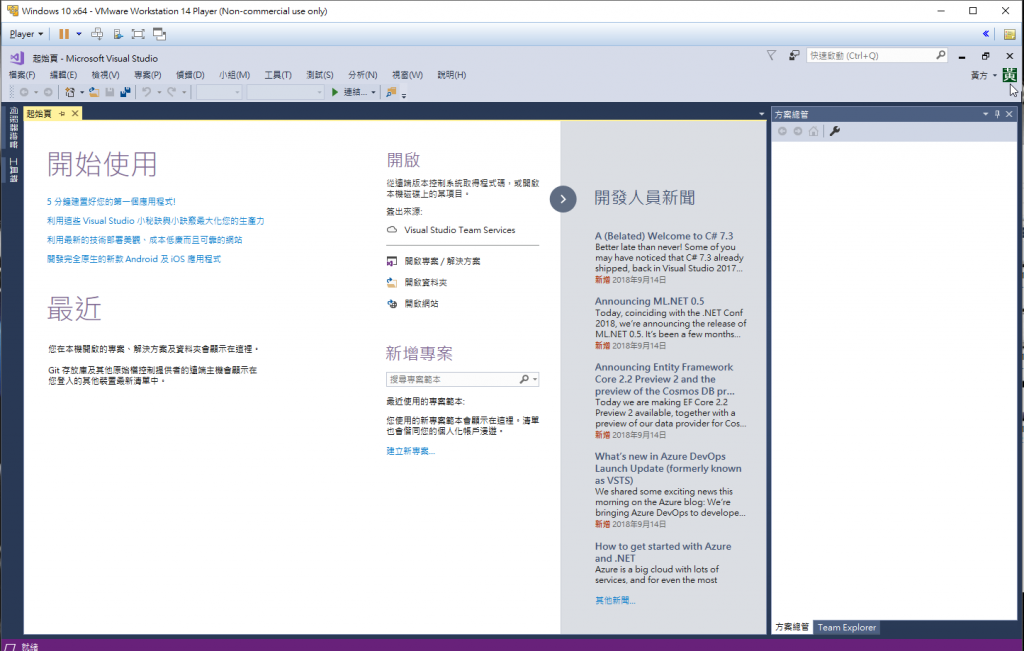Click the Solution Explorer properties wrench icon
1024x651 pixels.
coord(835,131)
